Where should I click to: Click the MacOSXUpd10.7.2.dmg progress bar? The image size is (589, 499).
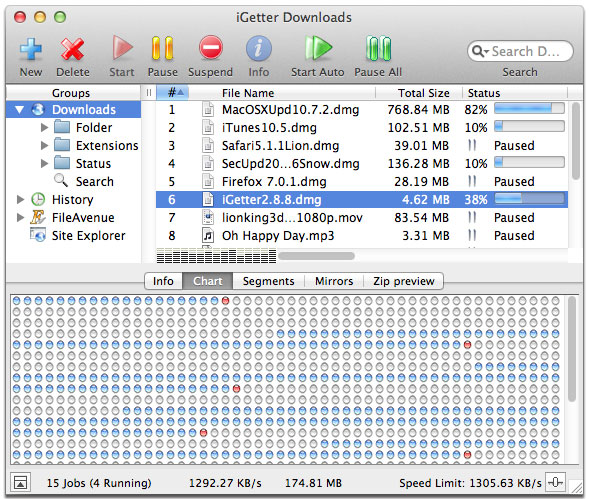coord(529,109)
